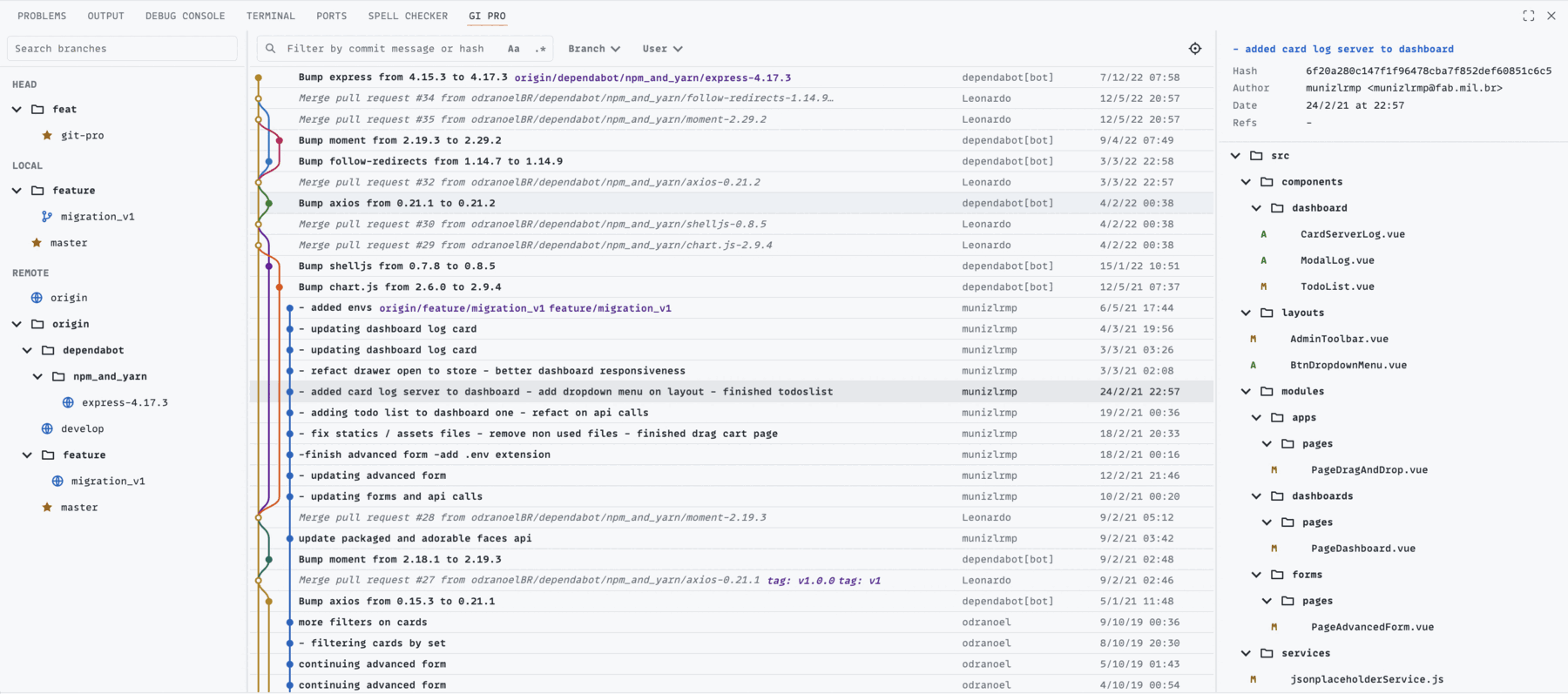Open the TERMINAL tab

[271, 16]
